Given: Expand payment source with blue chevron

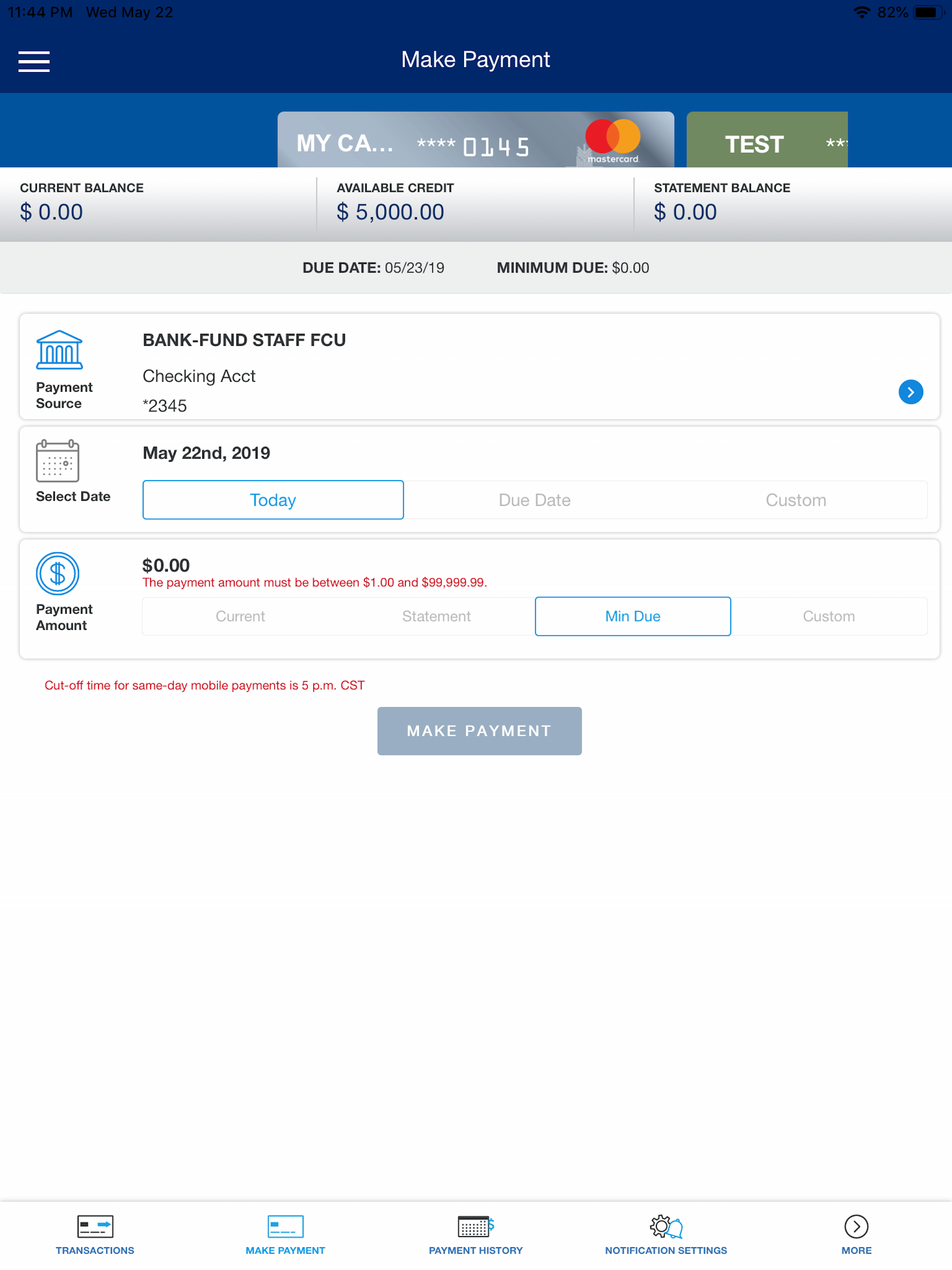Looking at the screenshot, I should point(910,392).
